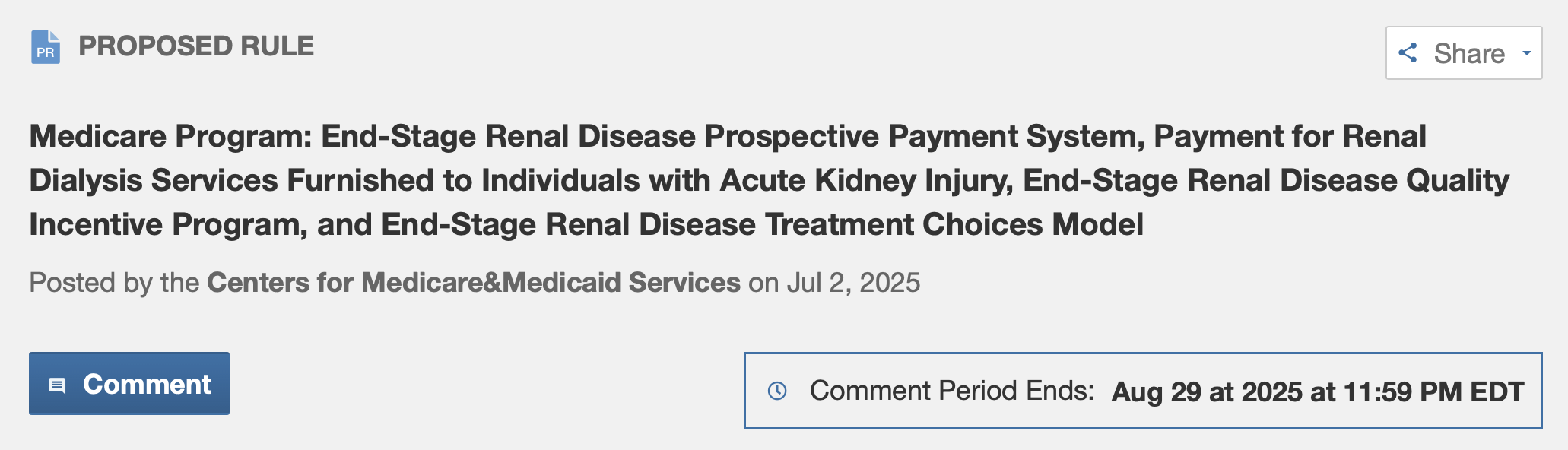The image size is (1568, 450).
Task: Open Centers for Medicare&Medicaid Services agency link
Action: tap(473, 283)
